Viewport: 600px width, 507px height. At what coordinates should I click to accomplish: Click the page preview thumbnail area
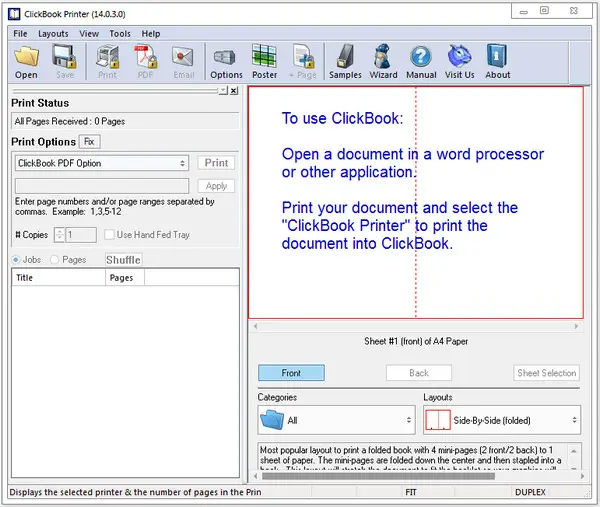click(416, 202)
